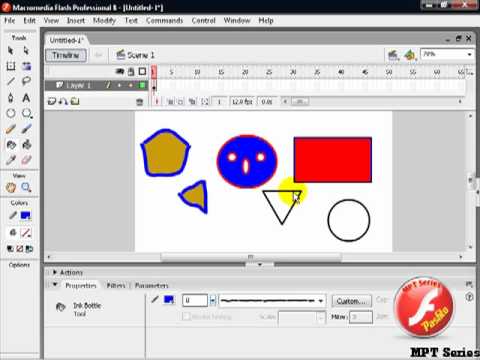Screen dimensions: 480x360
Task: Click the Center Frame timeline button
Action: click(x=156, y=102)
